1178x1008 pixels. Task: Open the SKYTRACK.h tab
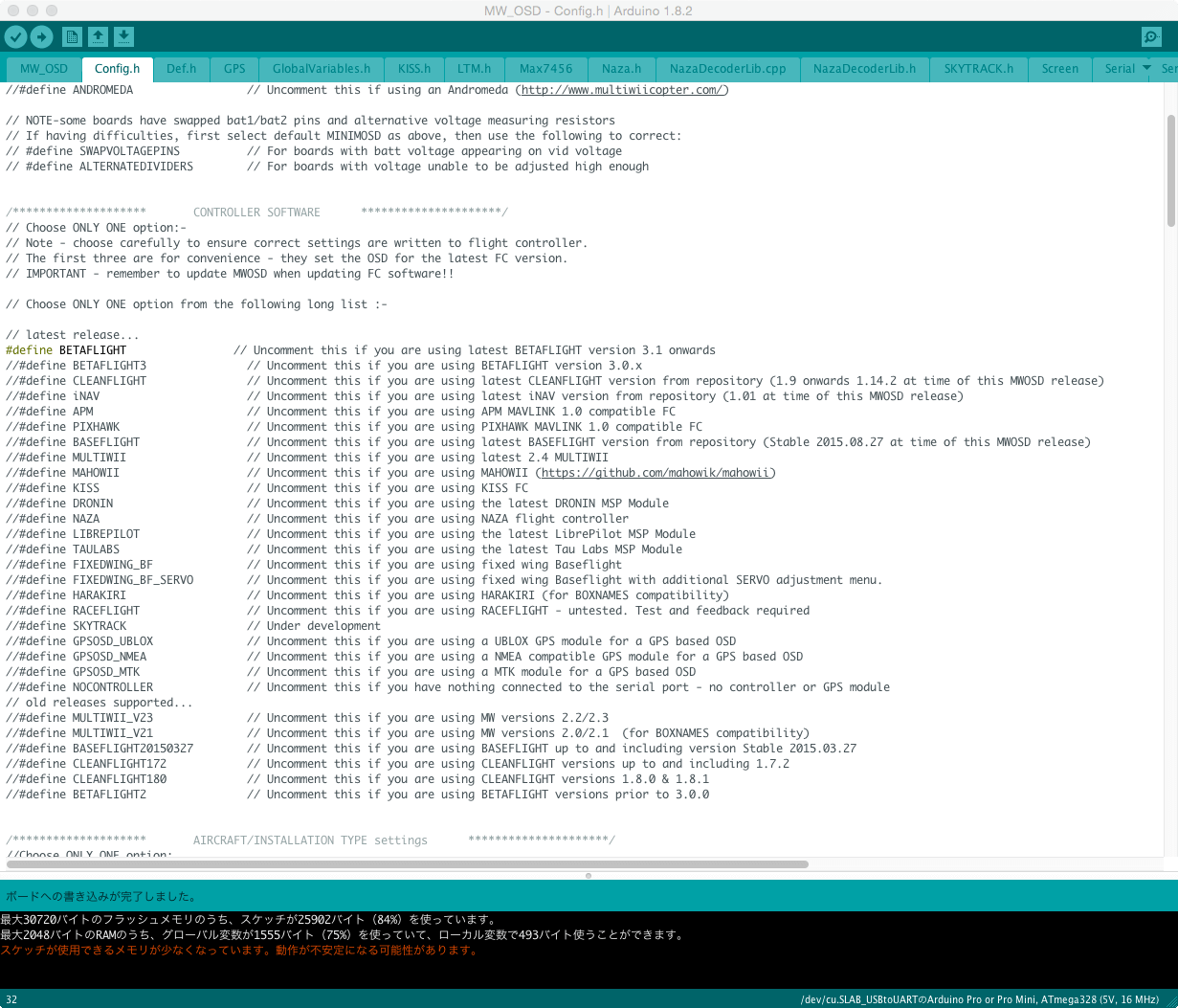(x=979, y=69)
